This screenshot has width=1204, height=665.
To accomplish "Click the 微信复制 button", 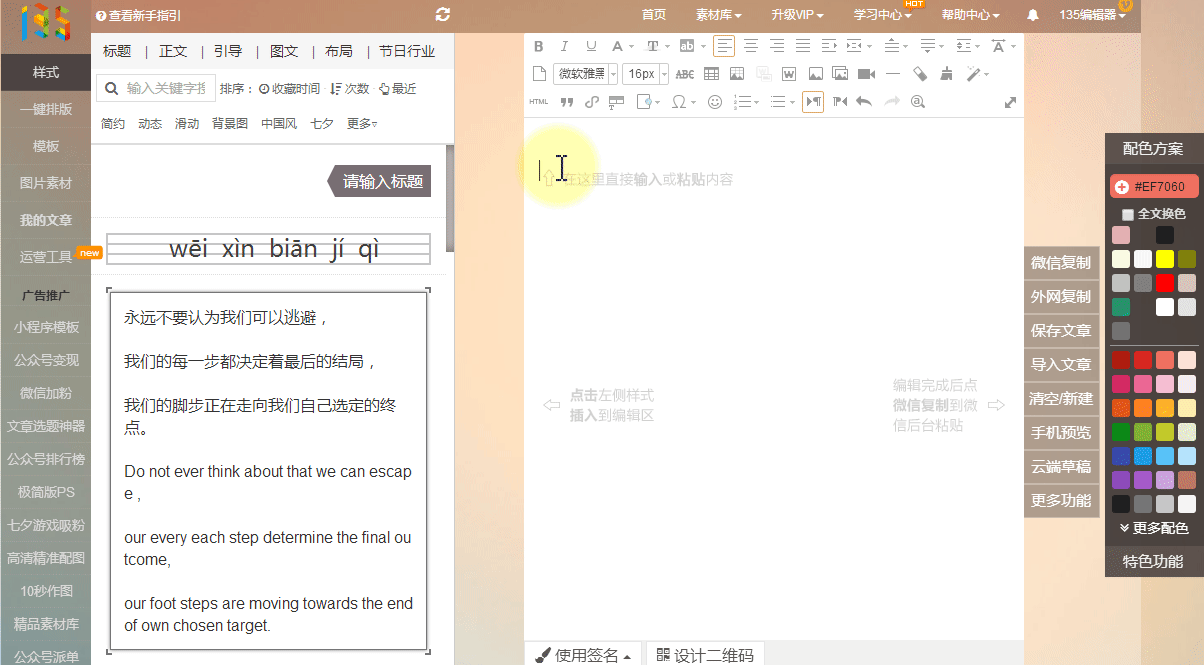I will [x=1060, y=263].
